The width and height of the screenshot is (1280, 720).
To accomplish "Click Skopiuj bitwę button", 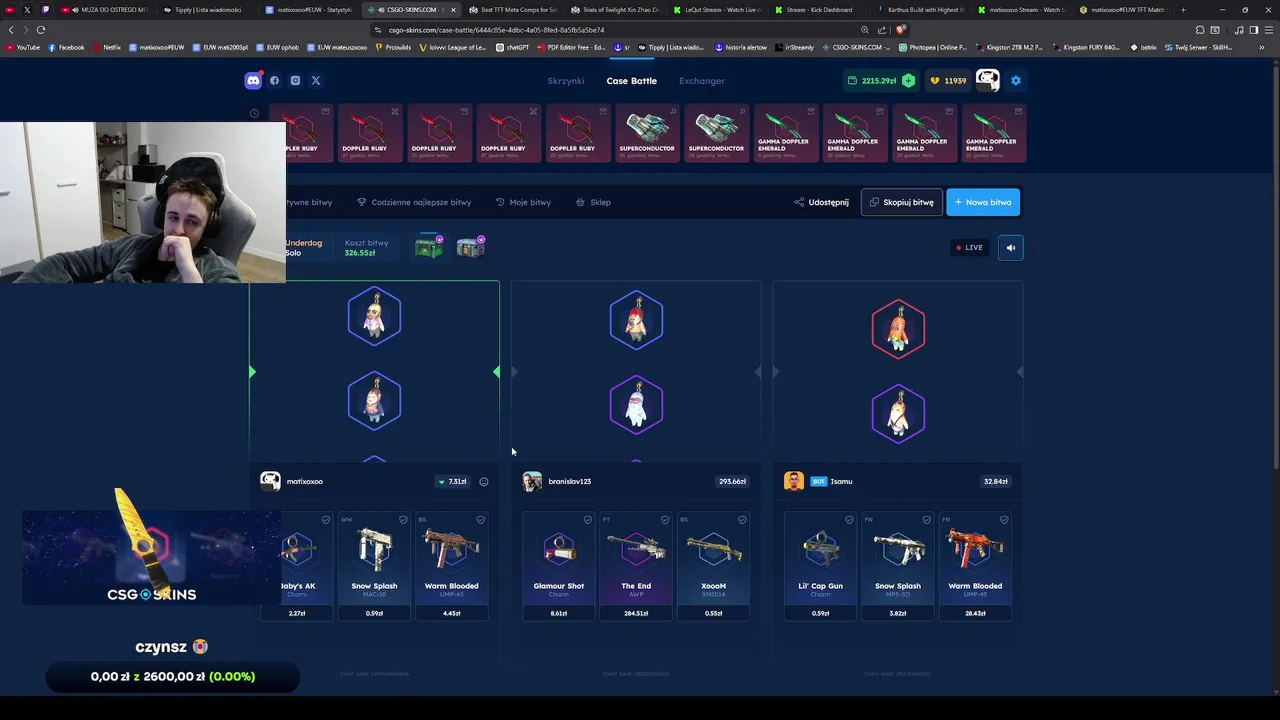I will [x=901, y=202].
